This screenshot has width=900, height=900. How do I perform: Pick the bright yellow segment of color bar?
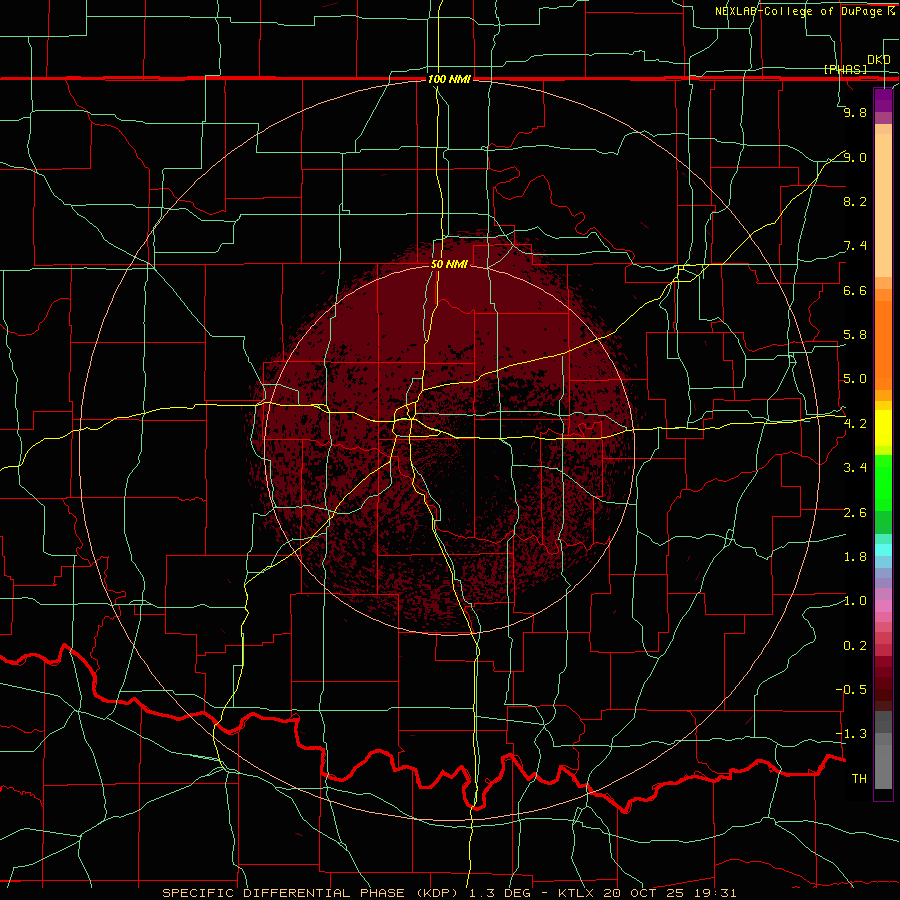[883, 428]
